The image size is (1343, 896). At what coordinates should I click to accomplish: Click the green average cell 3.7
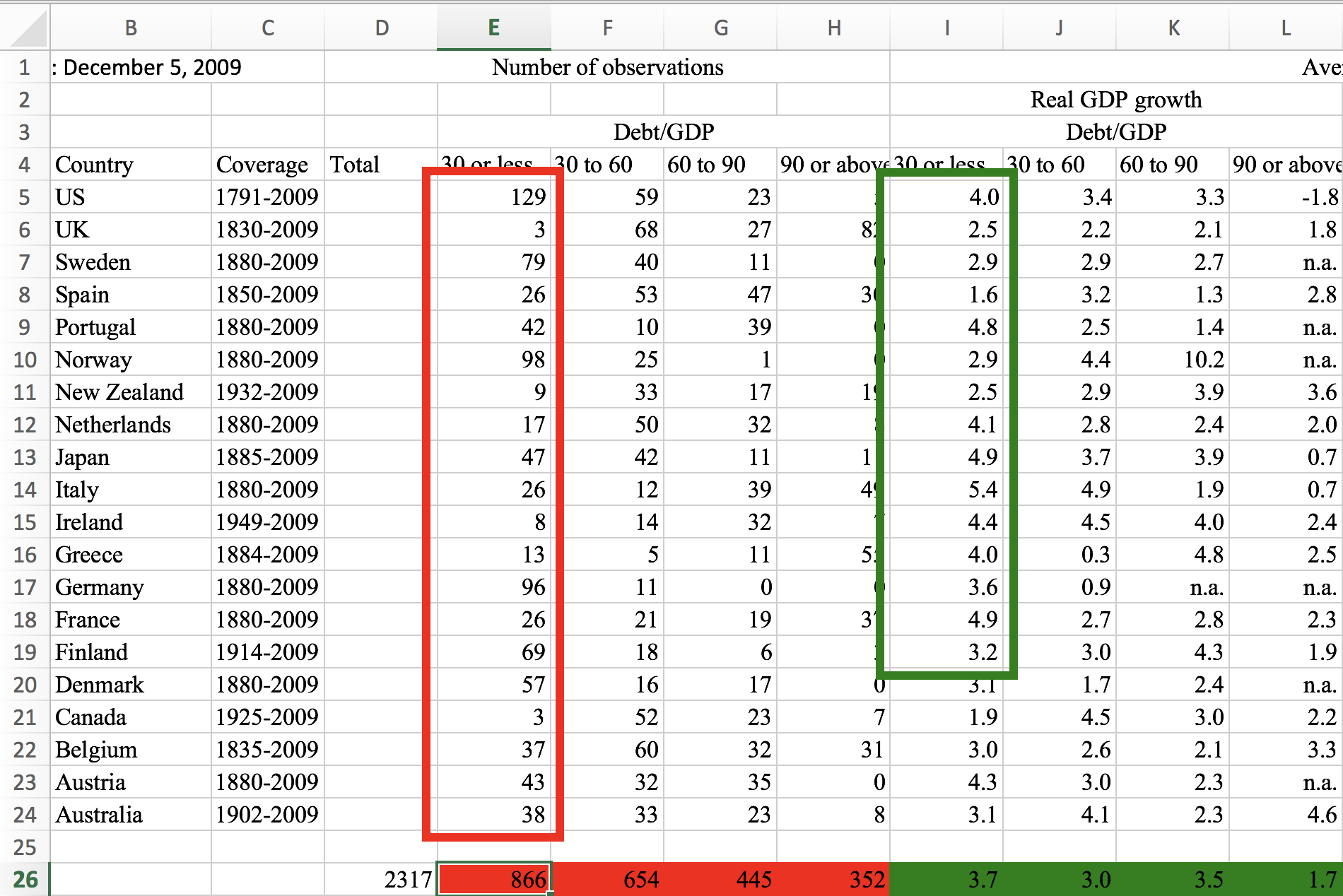[946, 879]
